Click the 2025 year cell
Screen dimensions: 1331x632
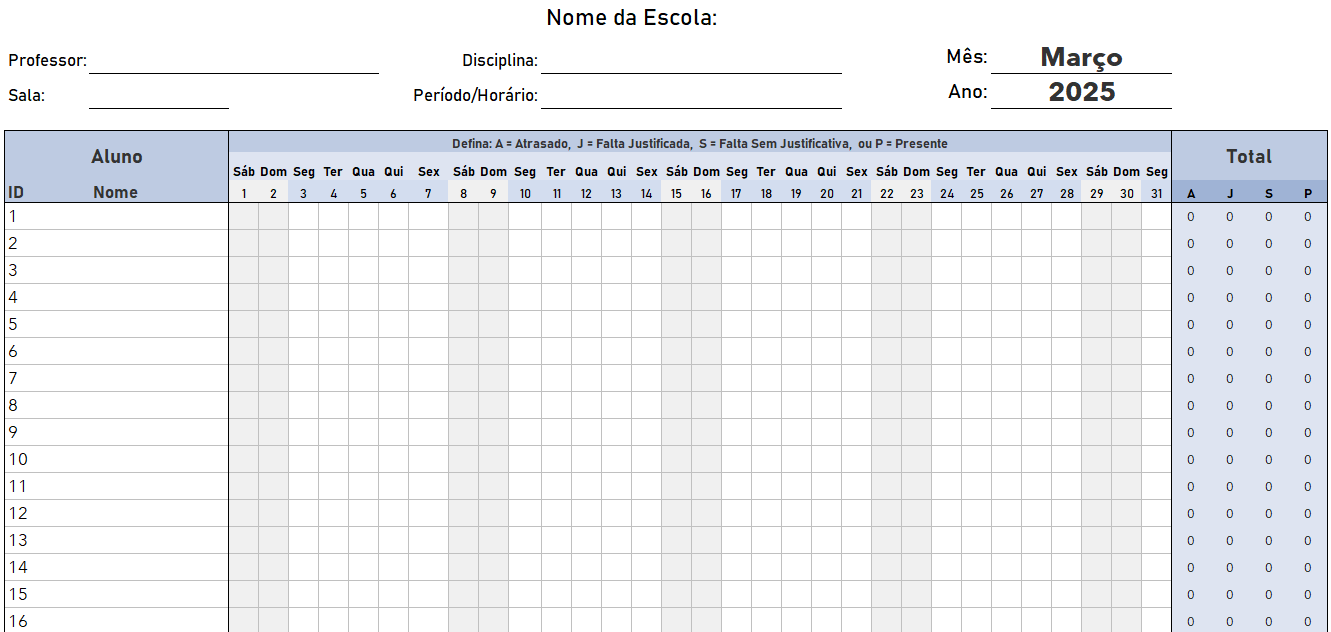pos(1081,93)
